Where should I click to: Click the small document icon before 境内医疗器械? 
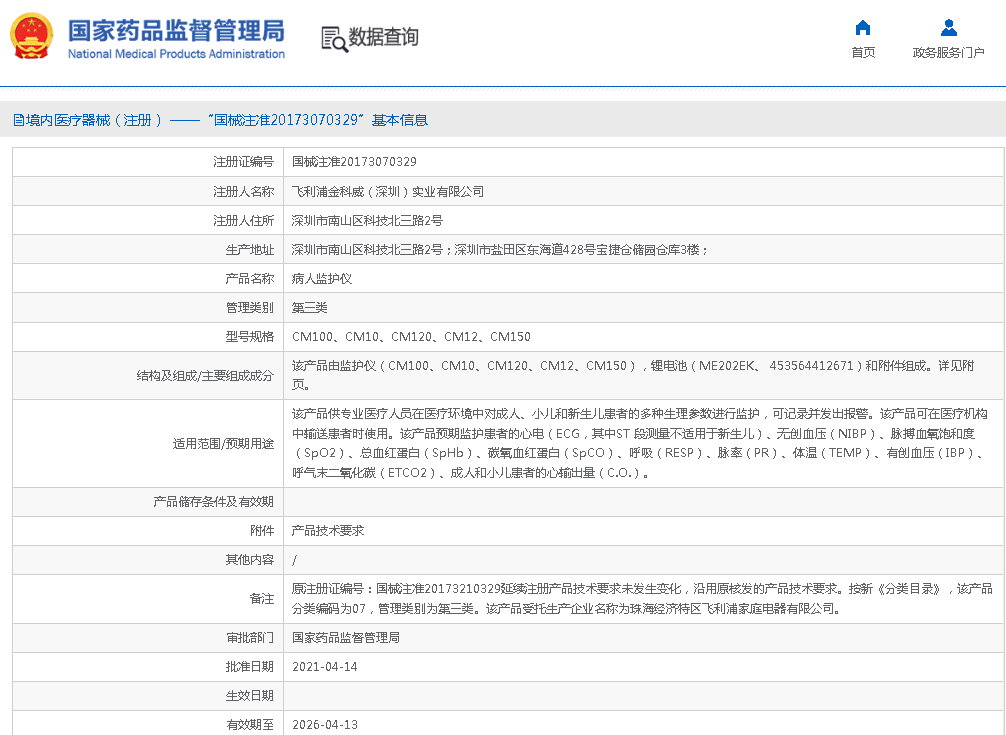[x=18, y=120]
